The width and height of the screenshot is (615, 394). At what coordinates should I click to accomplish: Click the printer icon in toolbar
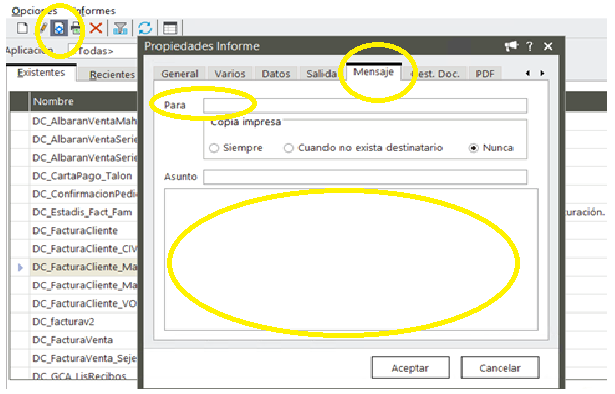[76, 28]
